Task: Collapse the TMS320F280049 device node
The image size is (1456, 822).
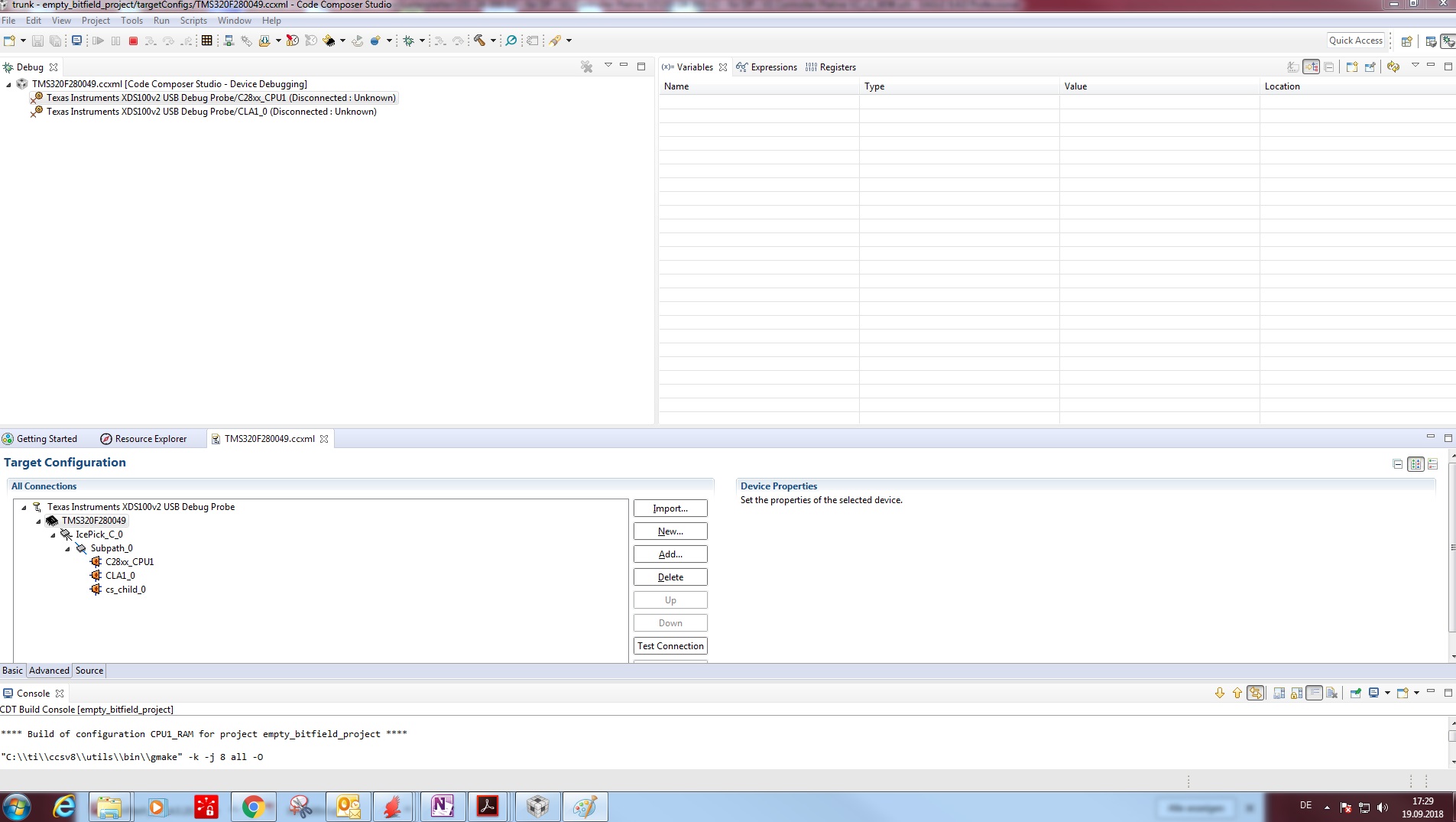Action: coord(39,521)
